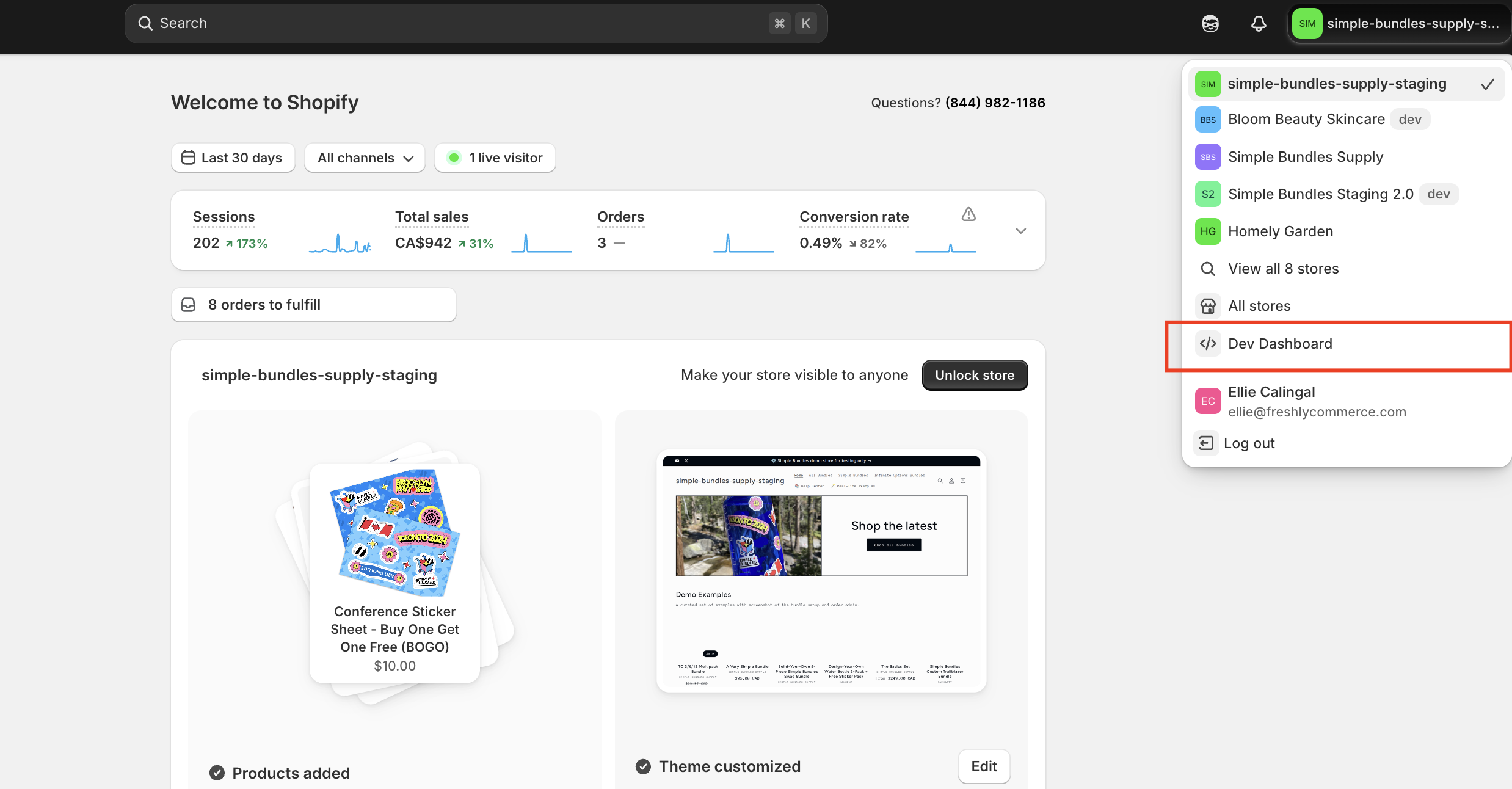Click the Log out icon

1206,443
